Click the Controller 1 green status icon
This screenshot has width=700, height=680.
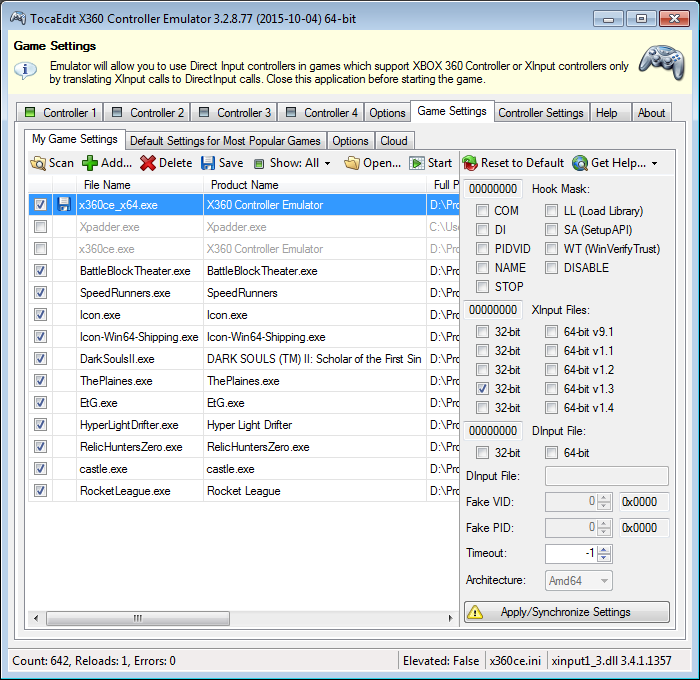point(30,112)
